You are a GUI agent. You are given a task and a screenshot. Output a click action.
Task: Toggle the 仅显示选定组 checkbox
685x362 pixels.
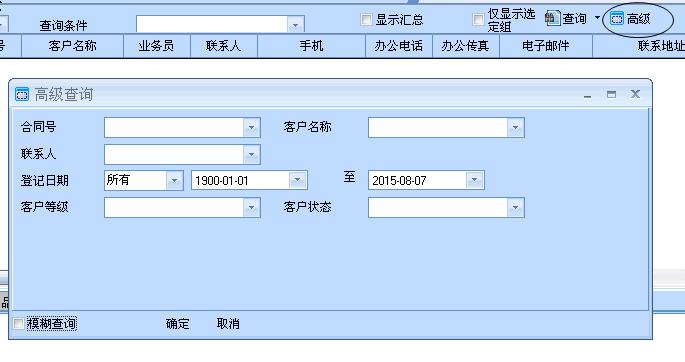[478, 19]
